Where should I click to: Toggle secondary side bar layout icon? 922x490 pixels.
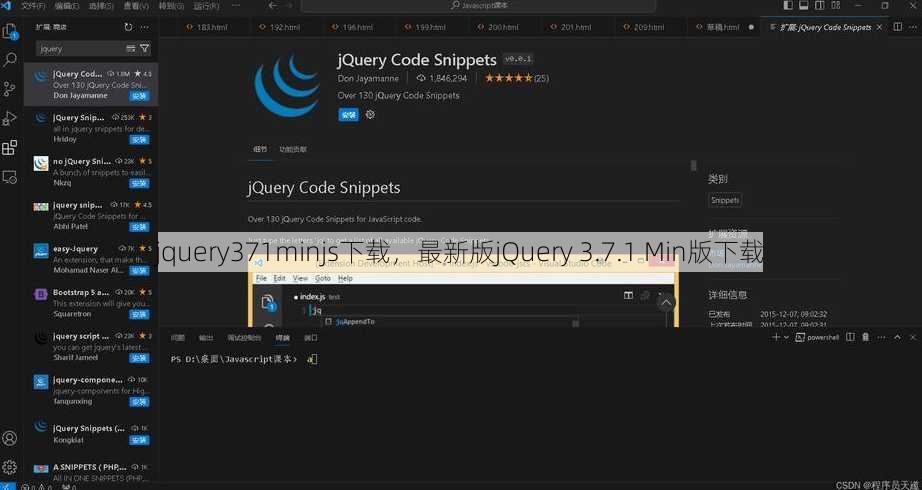click(x=819, y=5)
